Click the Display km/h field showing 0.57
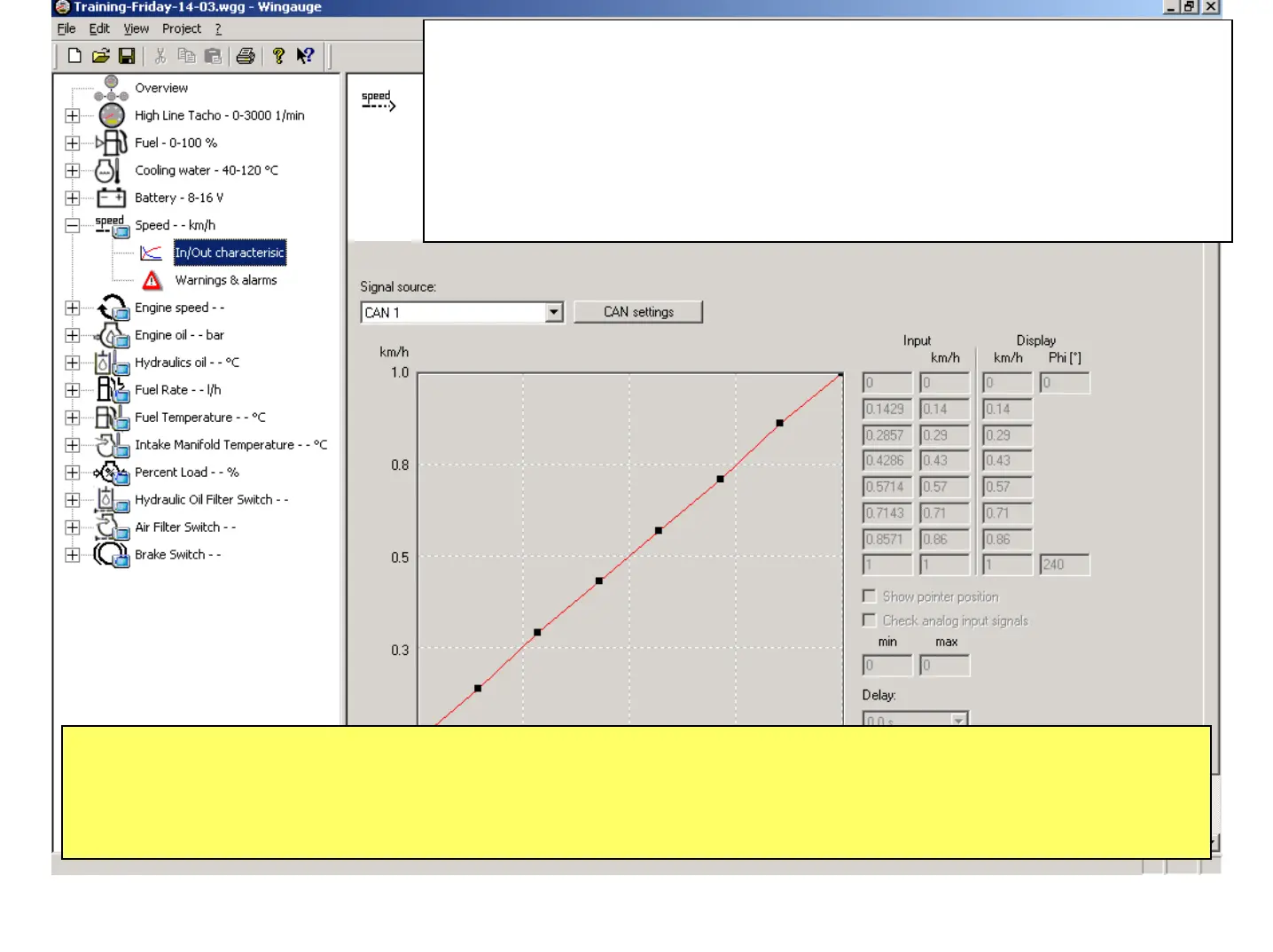Viewport: 1273px width, 952px height. coord(1007,487)
